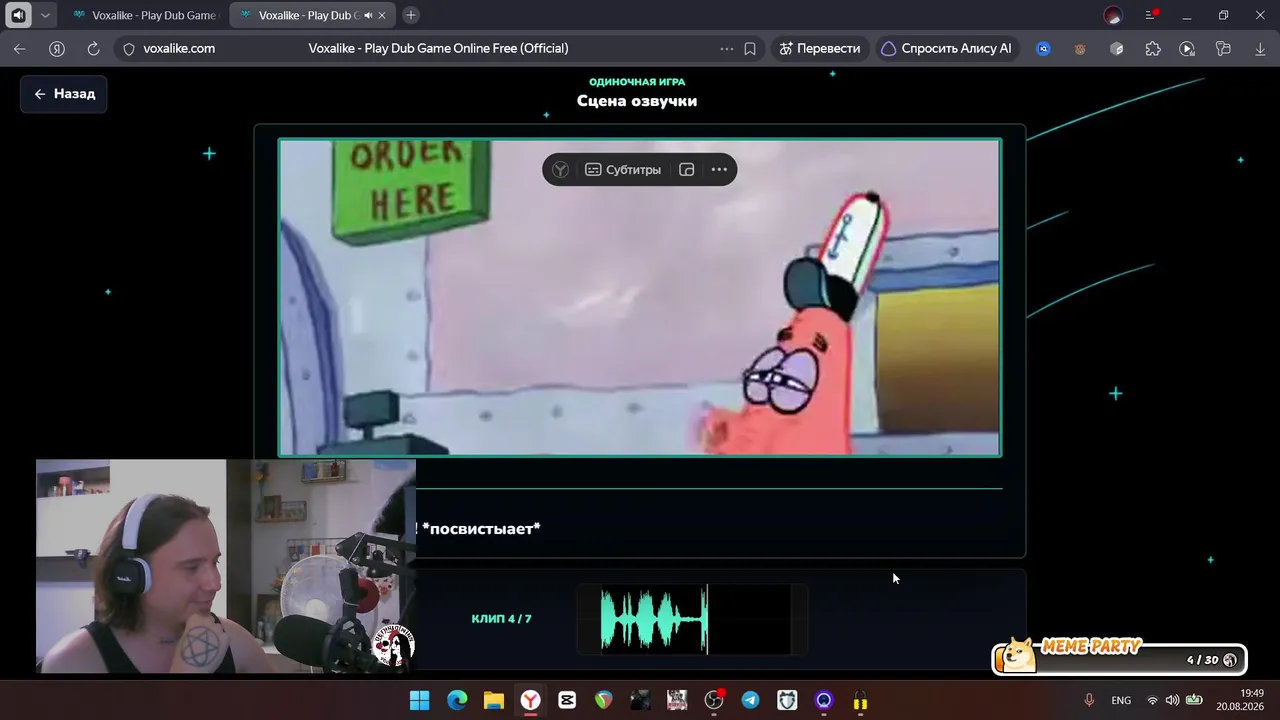Screen dimensions: 1280x720
Task: Open File Explorer from the taskbar
Action: coord(493,700)
